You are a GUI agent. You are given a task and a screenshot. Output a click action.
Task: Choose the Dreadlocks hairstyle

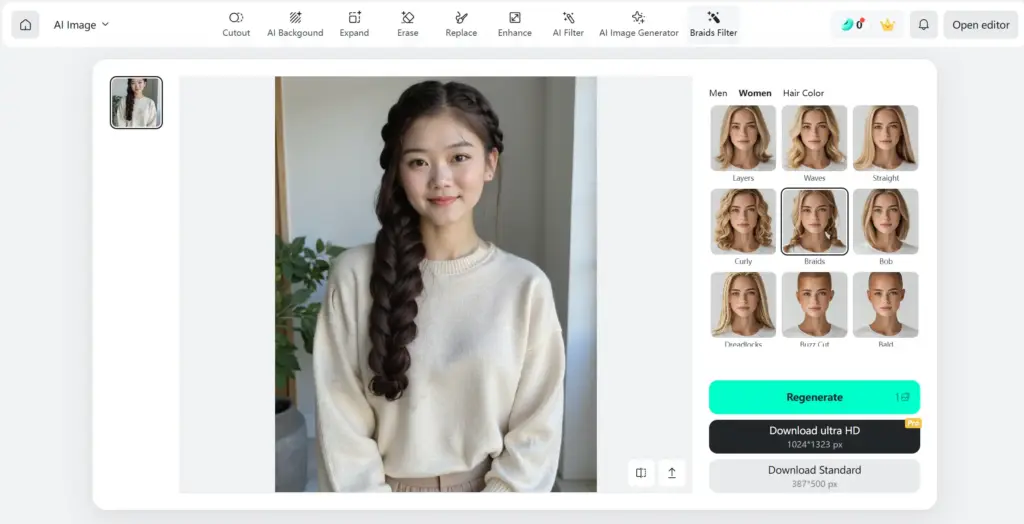pyautogui.click(x=743, y=305)
